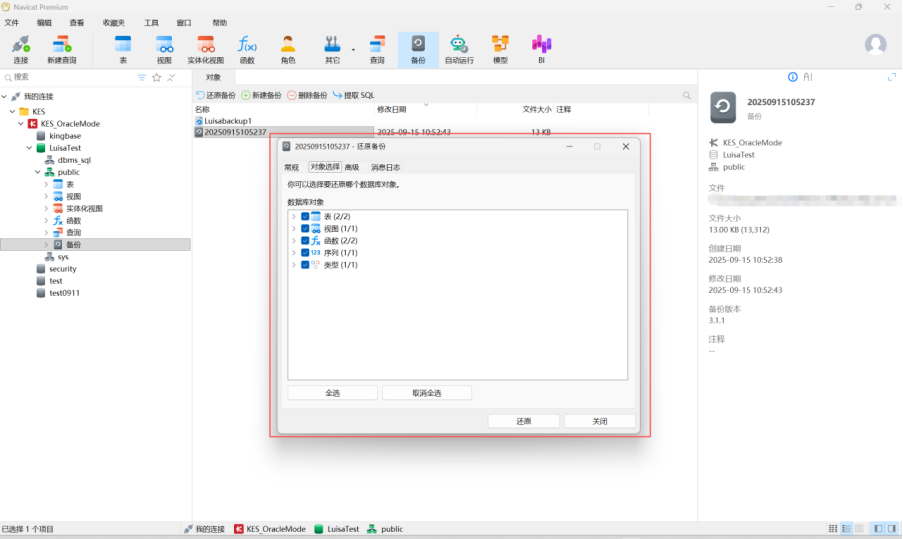Expand the 函数 (2/2) node in the dialog
Screen dimensions: 903x539
click(293, 241)
